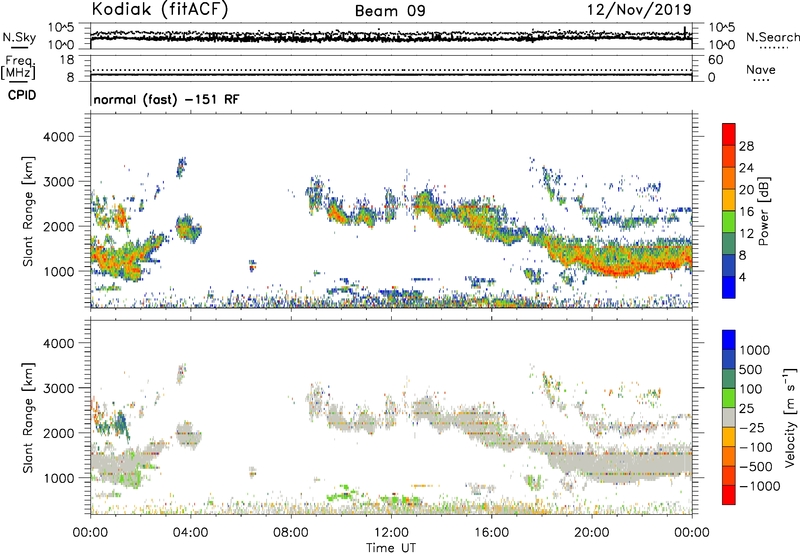Click the "-100" velocity colorbar label
Viewport: 800px width, 554px height.
click(755, 447)
